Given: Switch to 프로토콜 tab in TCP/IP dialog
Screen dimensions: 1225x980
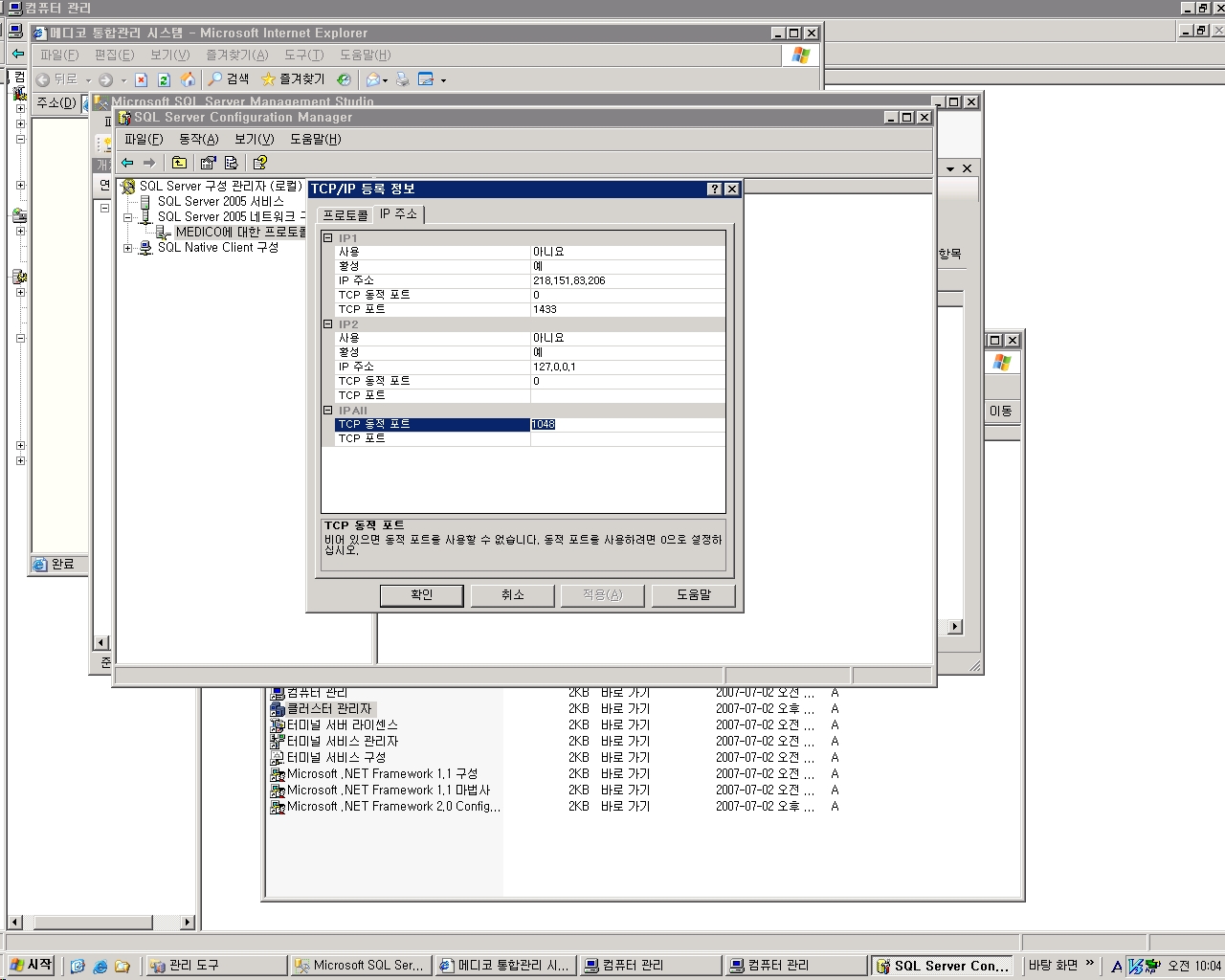Looking at the screenshot, I should [x=345, y=215].
